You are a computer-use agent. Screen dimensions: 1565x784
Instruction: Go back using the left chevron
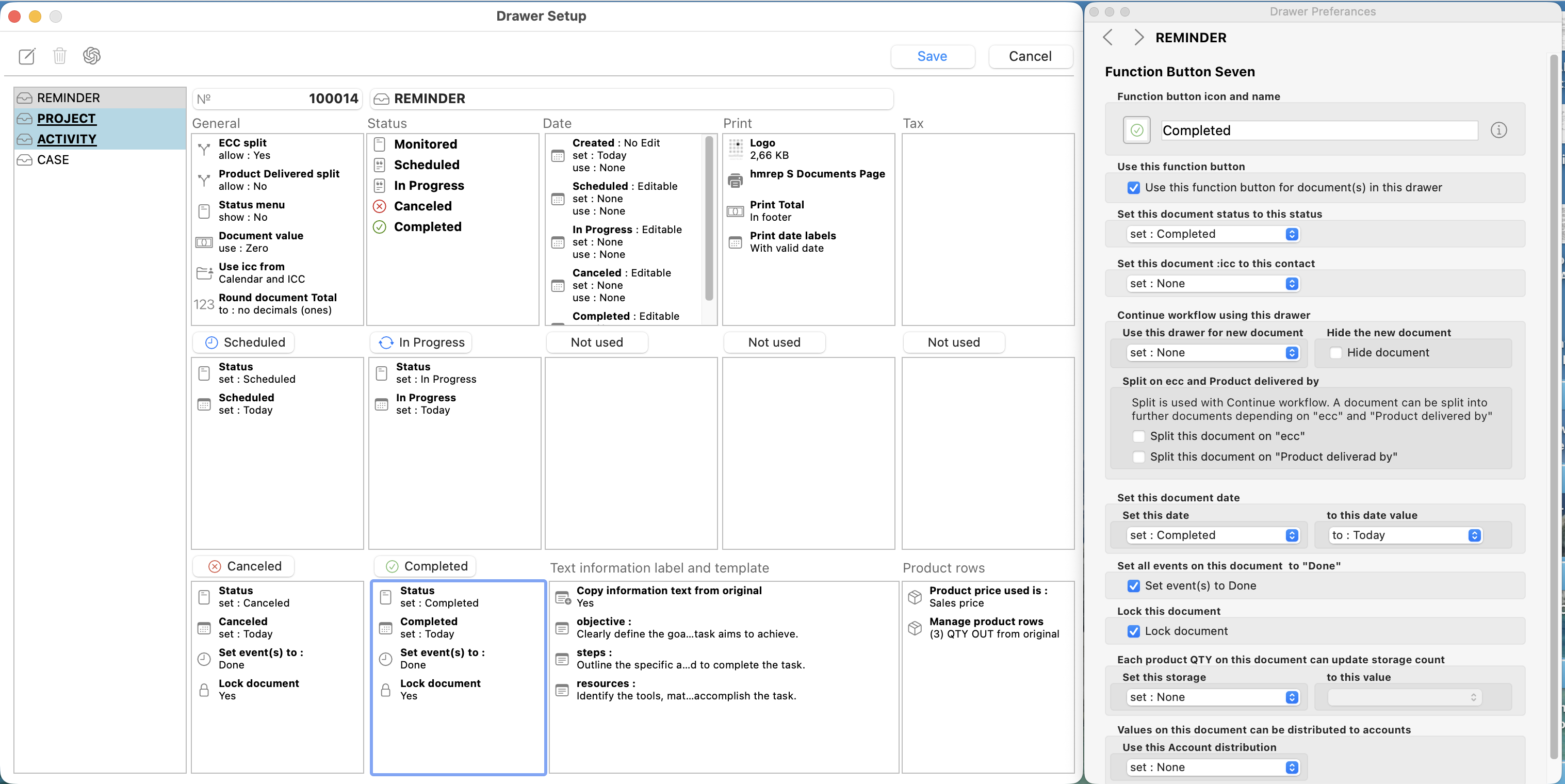1107,38
